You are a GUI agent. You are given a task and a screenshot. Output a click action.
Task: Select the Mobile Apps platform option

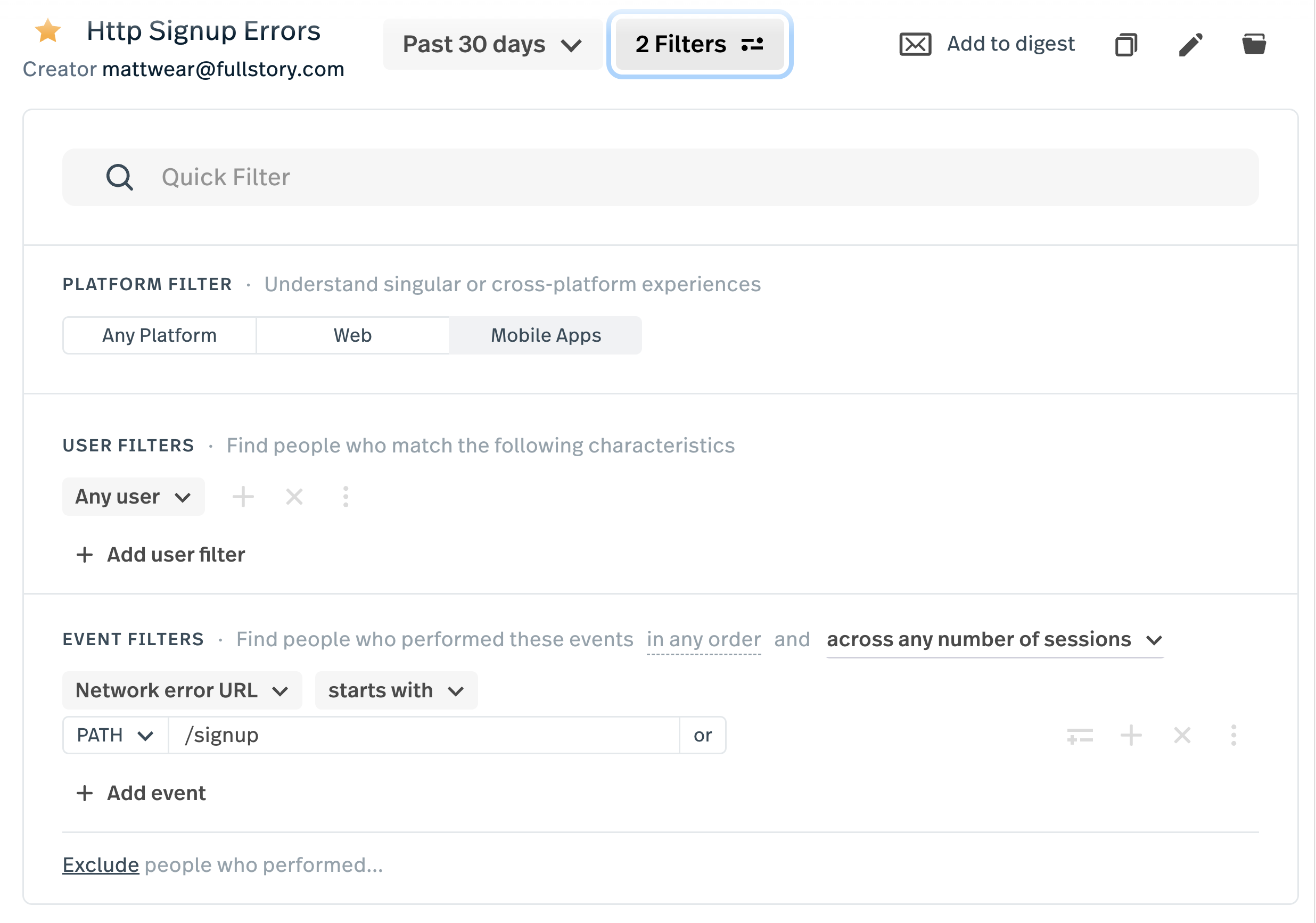coord(546,335)
